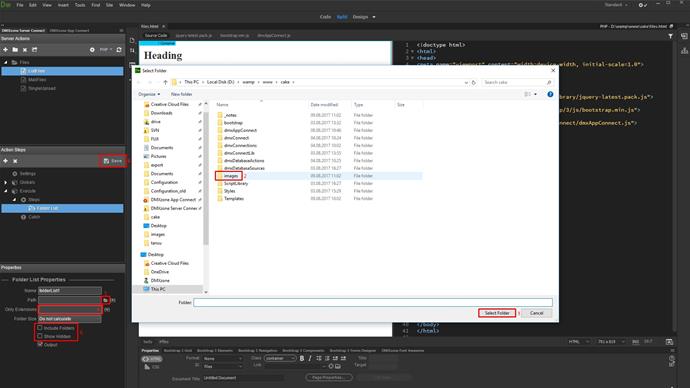Viewport: 690px width, 388px height.
Task: Open the code view filter icon
Action: (x=670, y=36)
